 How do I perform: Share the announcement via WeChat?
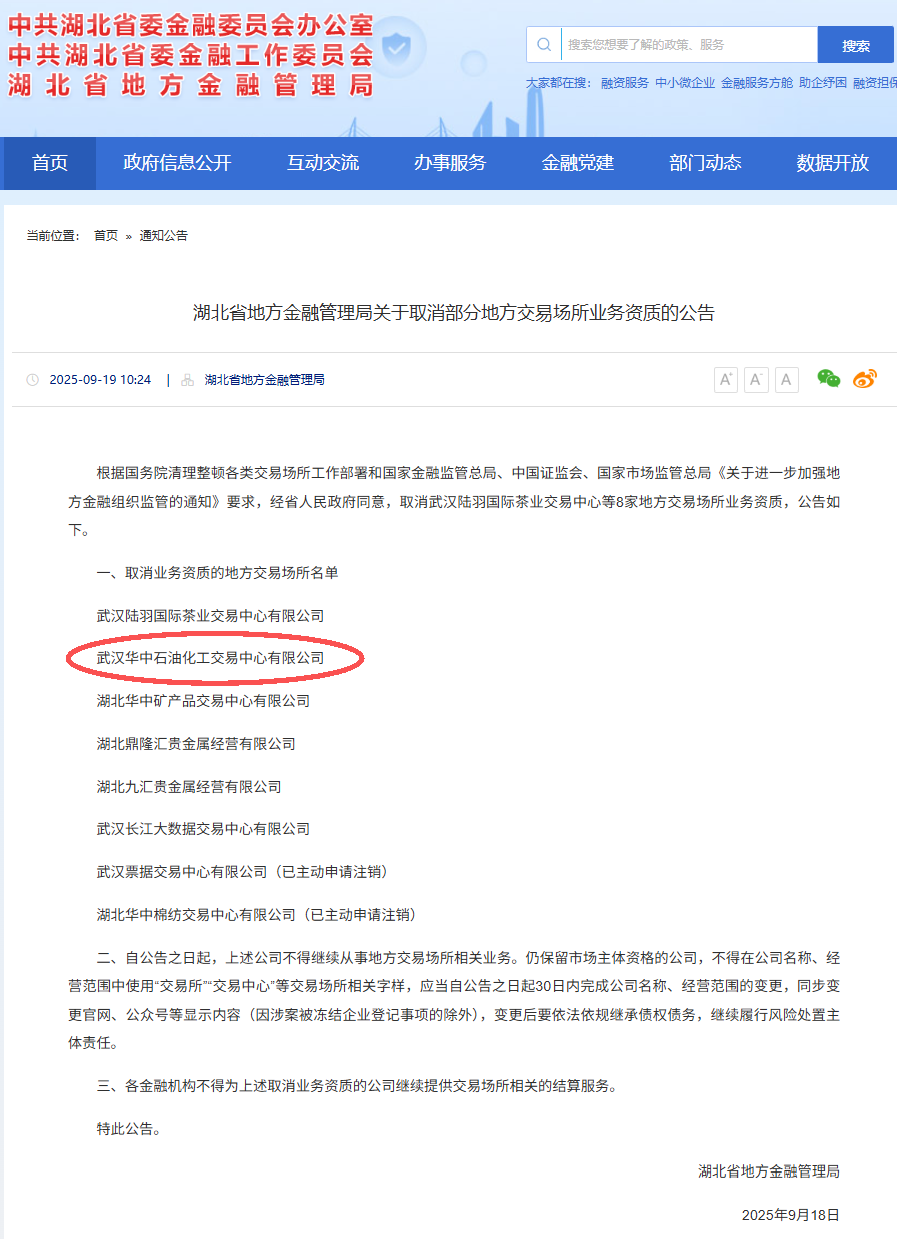[x=827, y=380]
